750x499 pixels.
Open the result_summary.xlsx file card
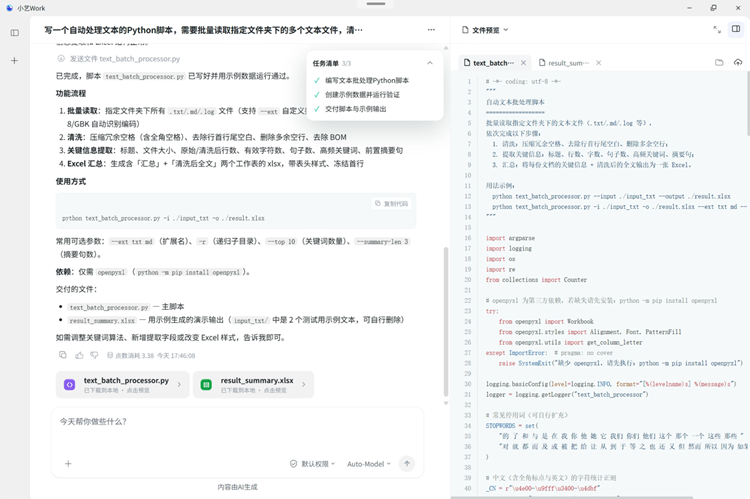click(254, 384)
